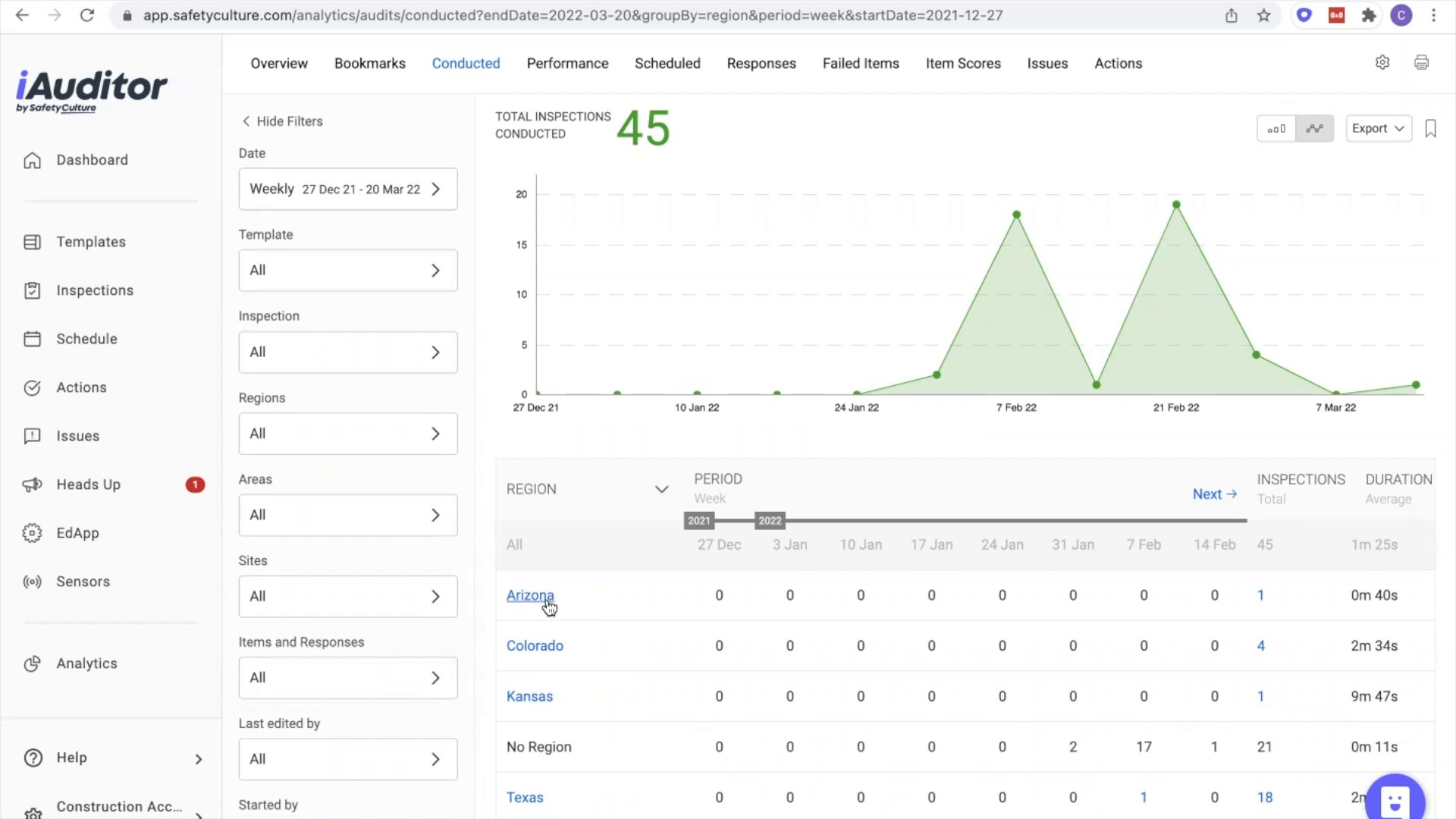Click the print icon
The height and width of the screenshot is (819, 1456).
(x=1422, y=63)
